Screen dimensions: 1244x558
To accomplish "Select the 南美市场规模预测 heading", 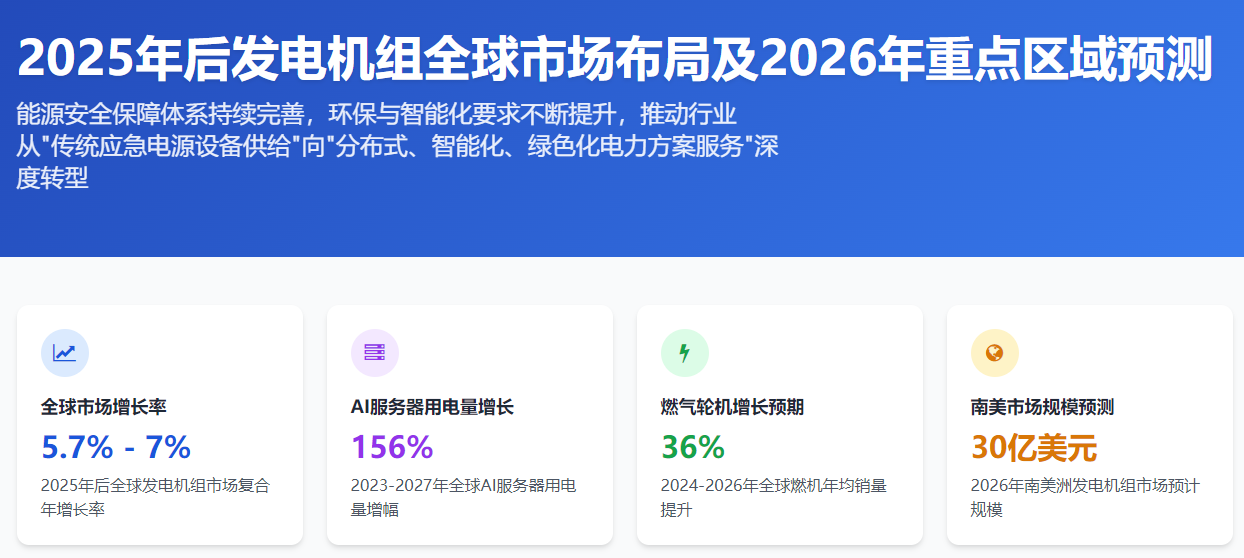I will point(1042,407).
